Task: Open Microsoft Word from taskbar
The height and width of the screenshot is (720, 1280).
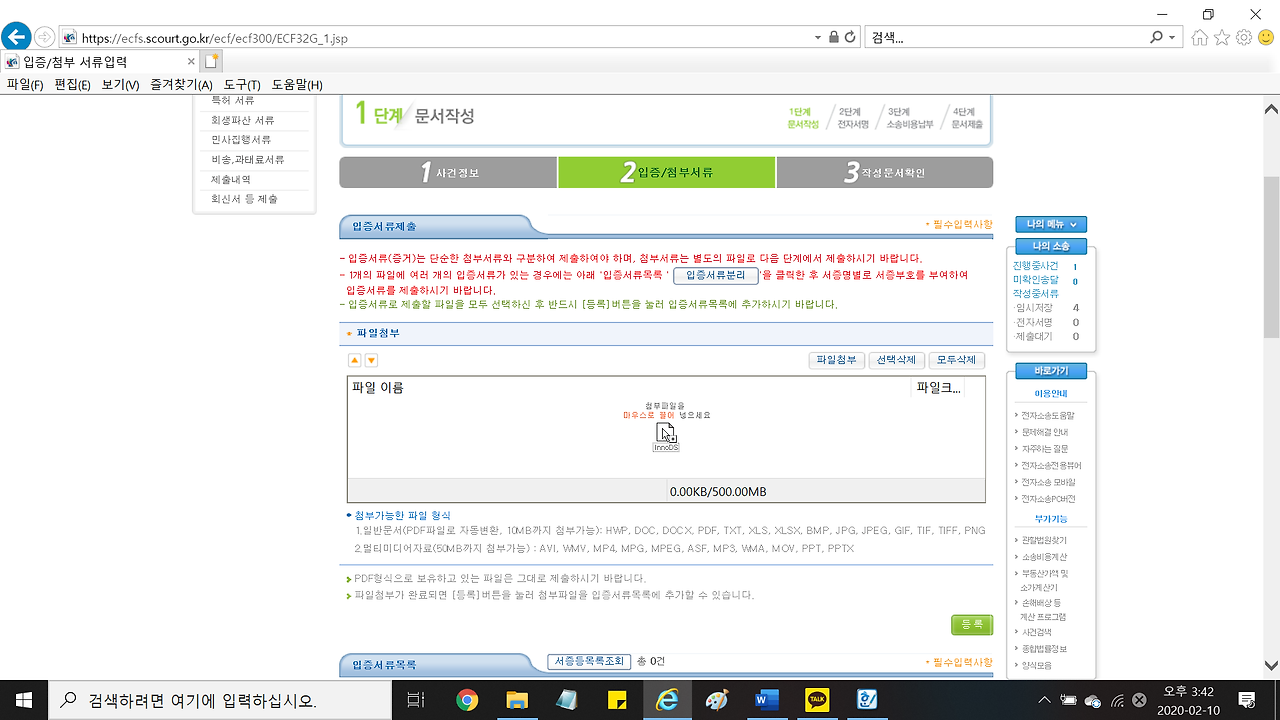Action: 767,700
